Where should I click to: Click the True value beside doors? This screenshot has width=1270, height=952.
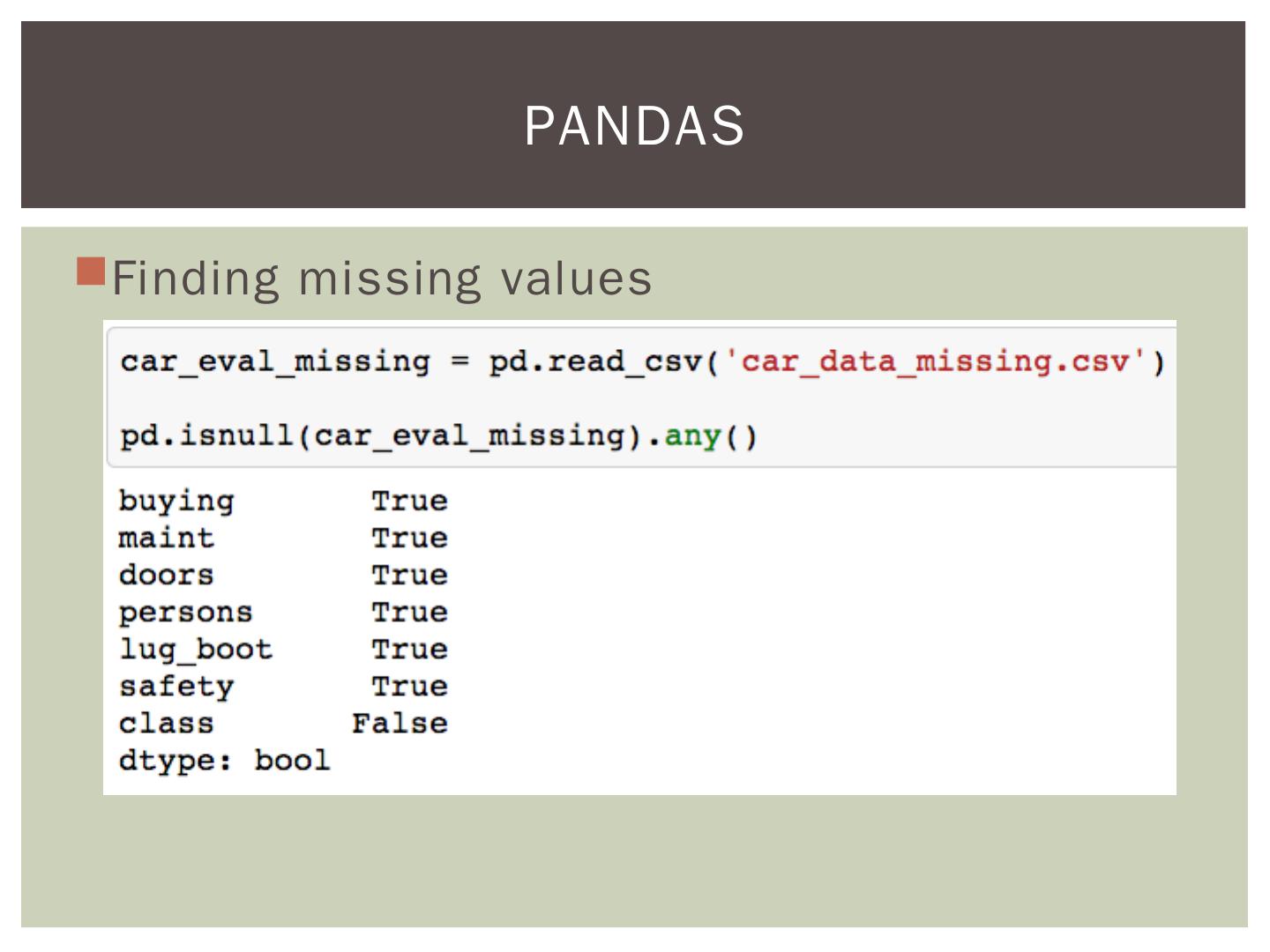pos(409,575)
